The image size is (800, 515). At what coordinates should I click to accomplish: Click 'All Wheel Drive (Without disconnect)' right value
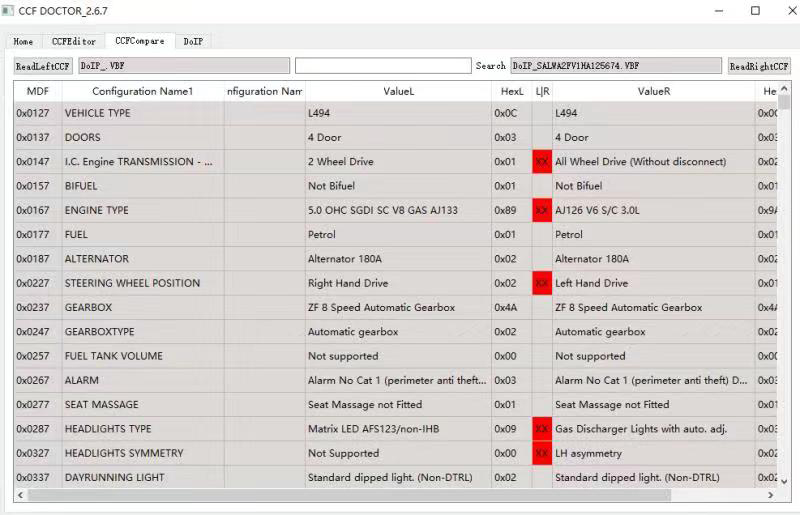coord(640,162)
